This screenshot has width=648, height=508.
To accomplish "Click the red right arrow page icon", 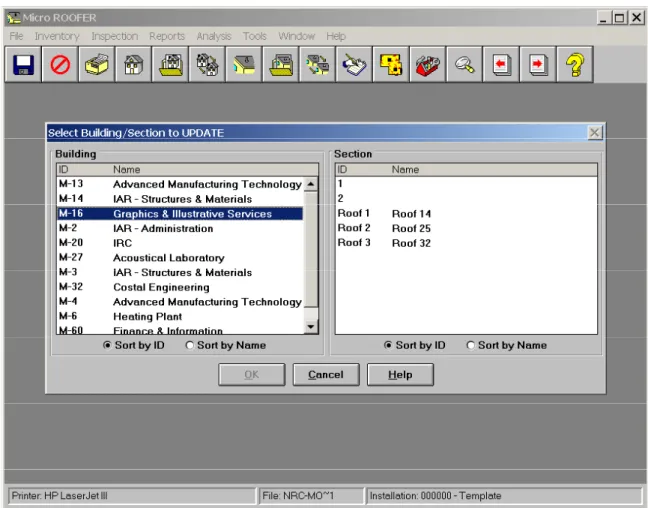I will click(x=538, y=64).
